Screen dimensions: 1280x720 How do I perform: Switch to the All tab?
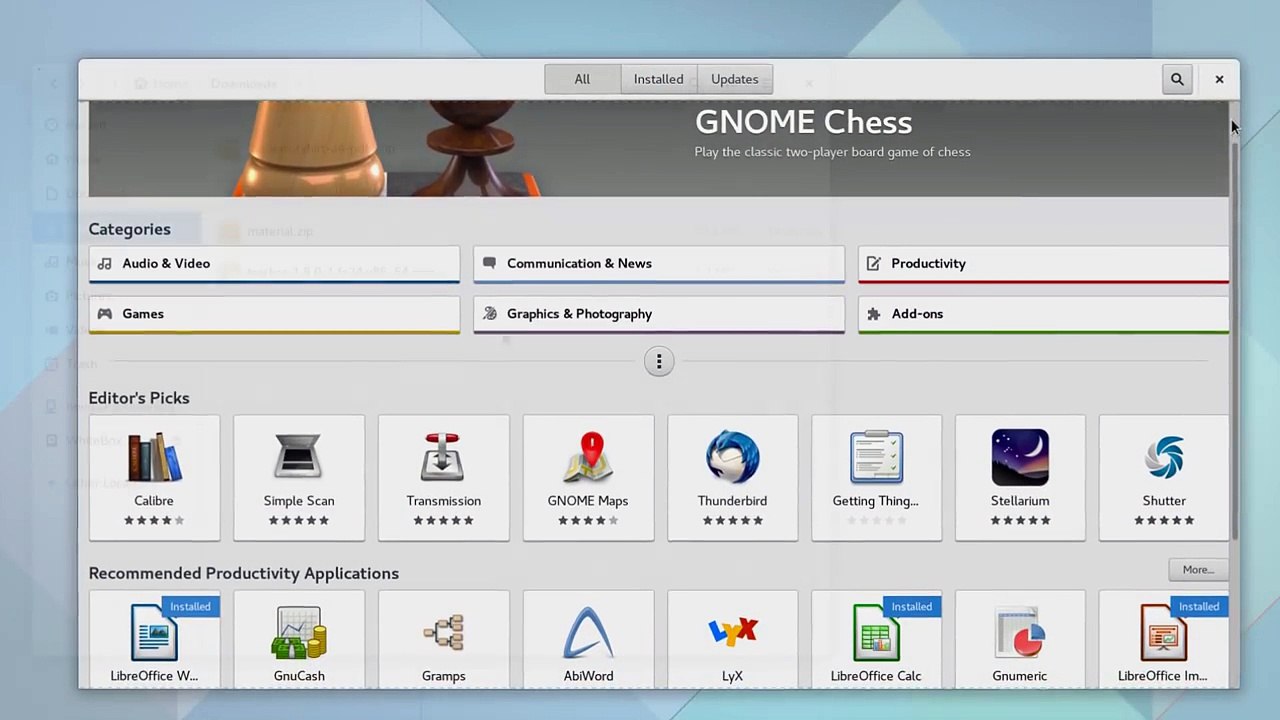click(582, 79)
